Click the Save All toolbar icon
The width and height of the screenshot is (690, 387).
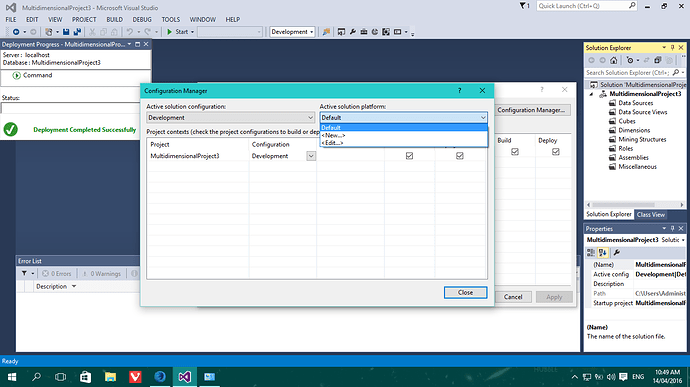[77, 32]
